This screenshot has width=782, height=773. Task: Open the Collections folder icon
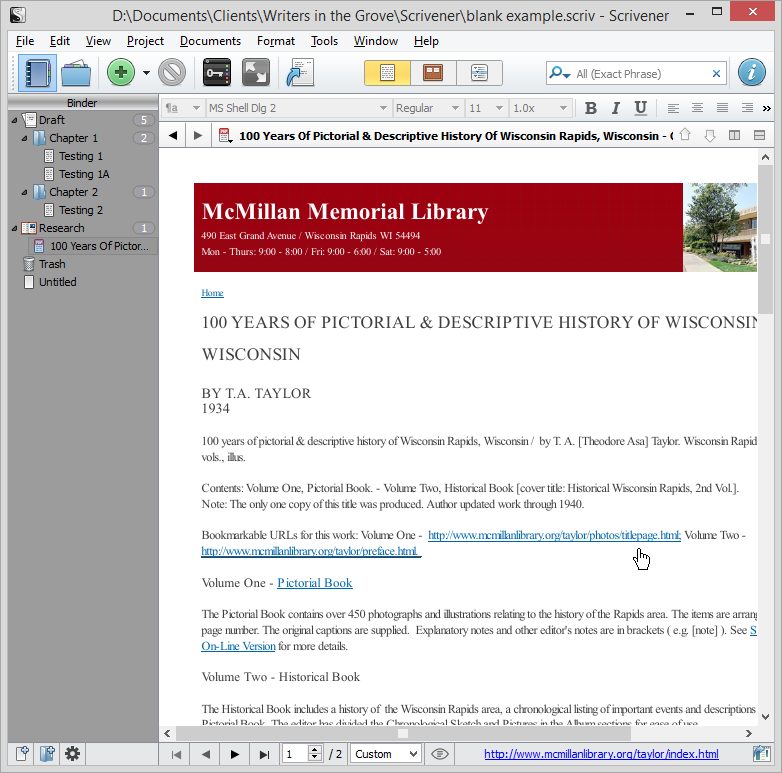pyautogui.click(x=76, y=73)
